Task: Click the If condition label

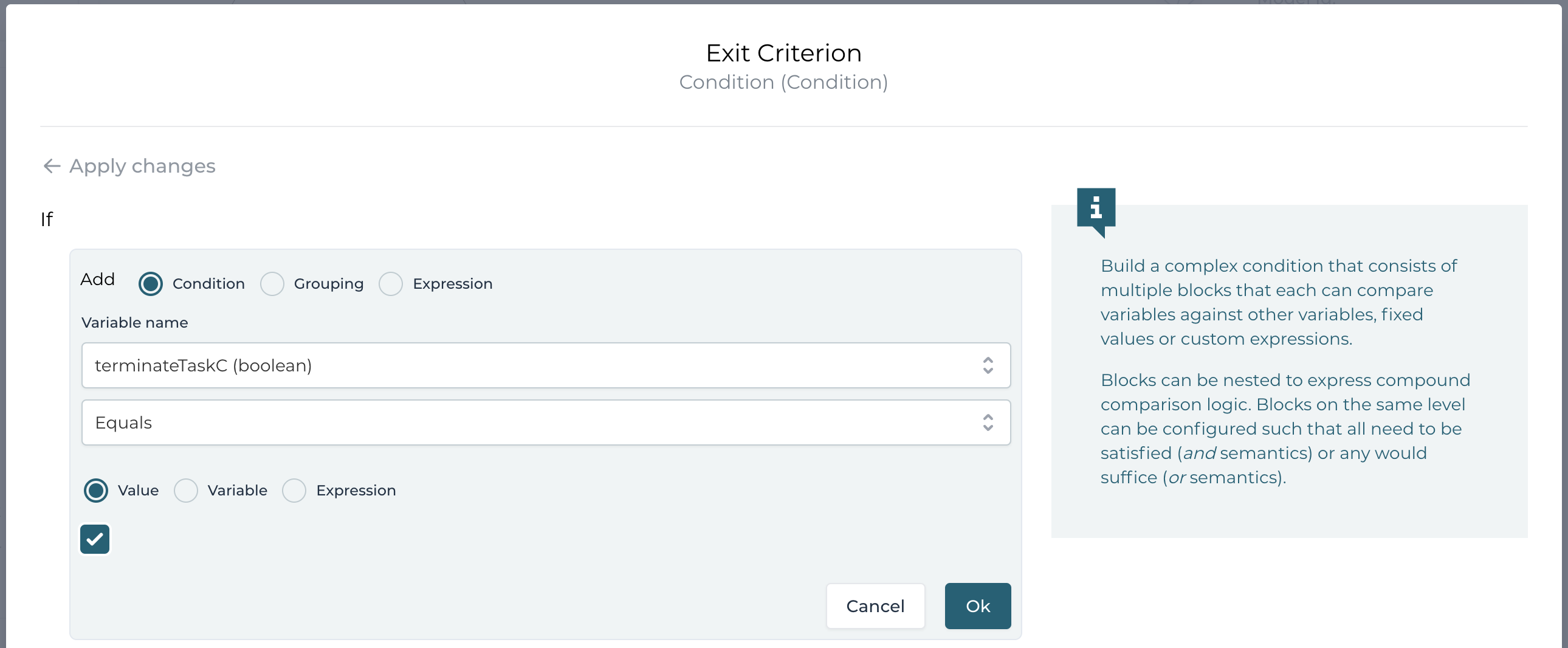Action: pyautogui.click(x=47, y=220)
